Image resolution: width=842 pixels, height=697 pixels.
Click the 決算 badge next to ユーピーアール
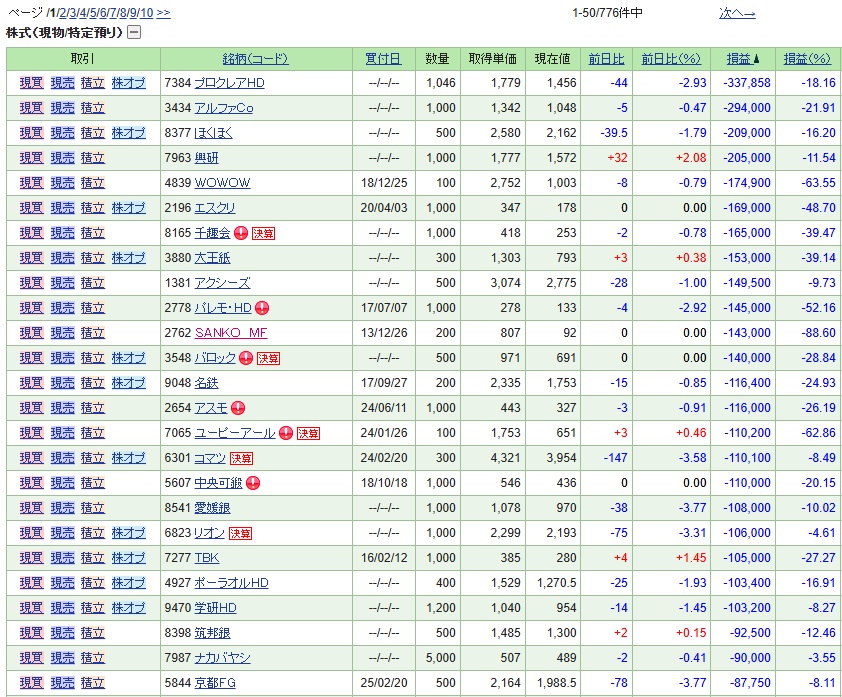[308, 433]
